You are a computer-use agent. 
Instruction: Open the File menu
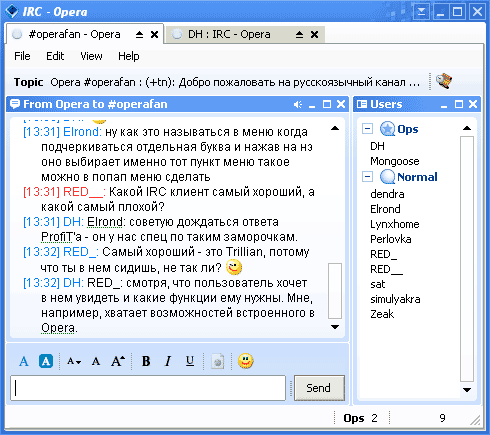[x=22, y=56]
